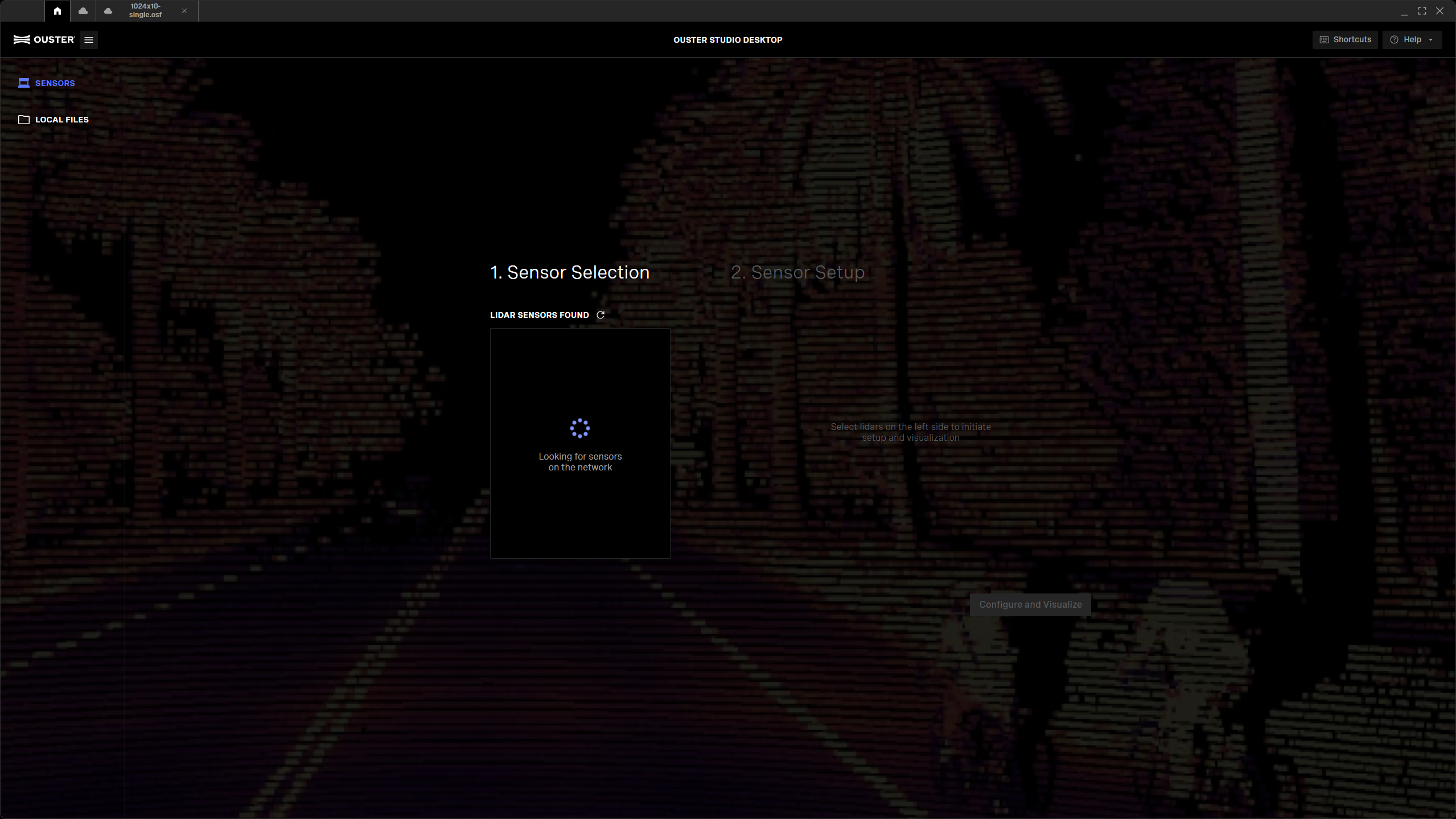This screenshot has width=1456, height=819.
Task: Refresh the lidar sensors found list
Action: [601, 315]
